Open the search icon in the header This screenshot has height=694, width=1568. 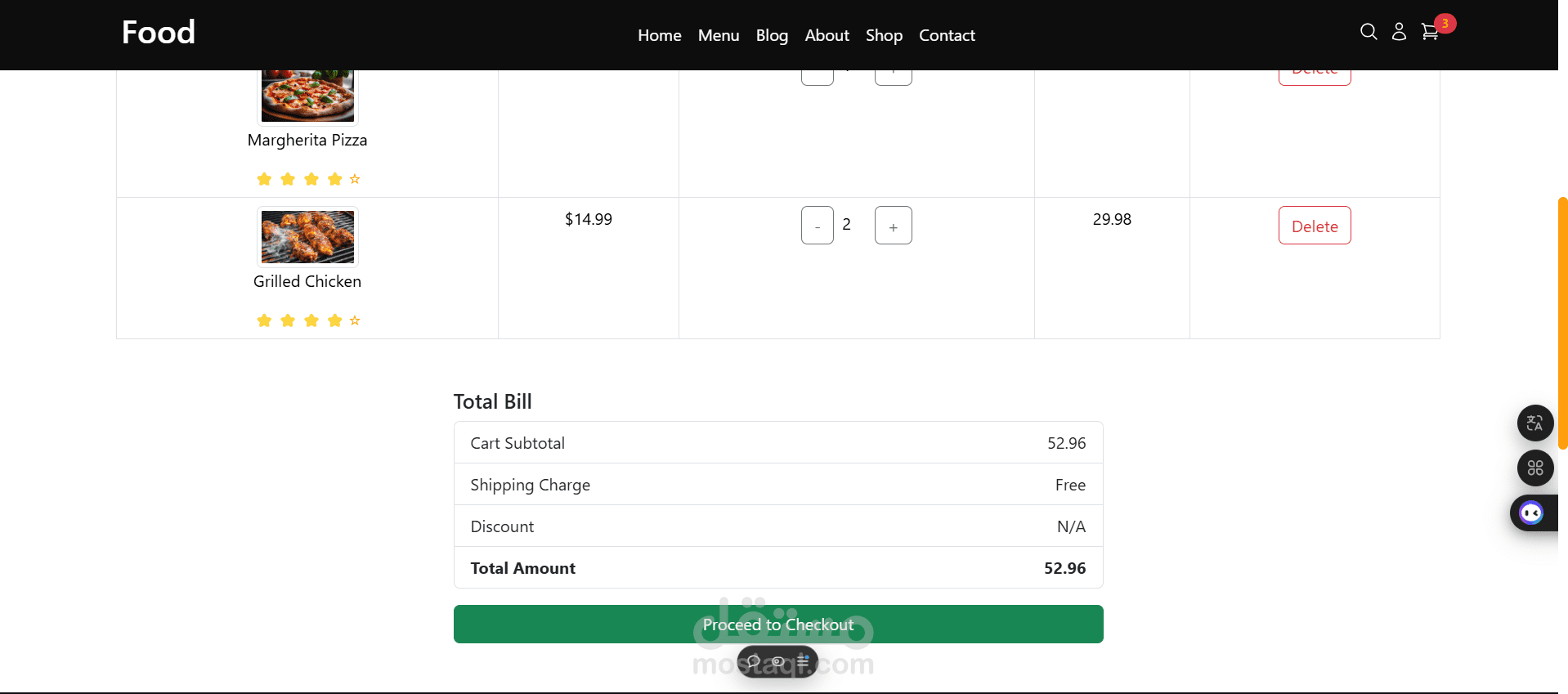(x=1369, y=32)
